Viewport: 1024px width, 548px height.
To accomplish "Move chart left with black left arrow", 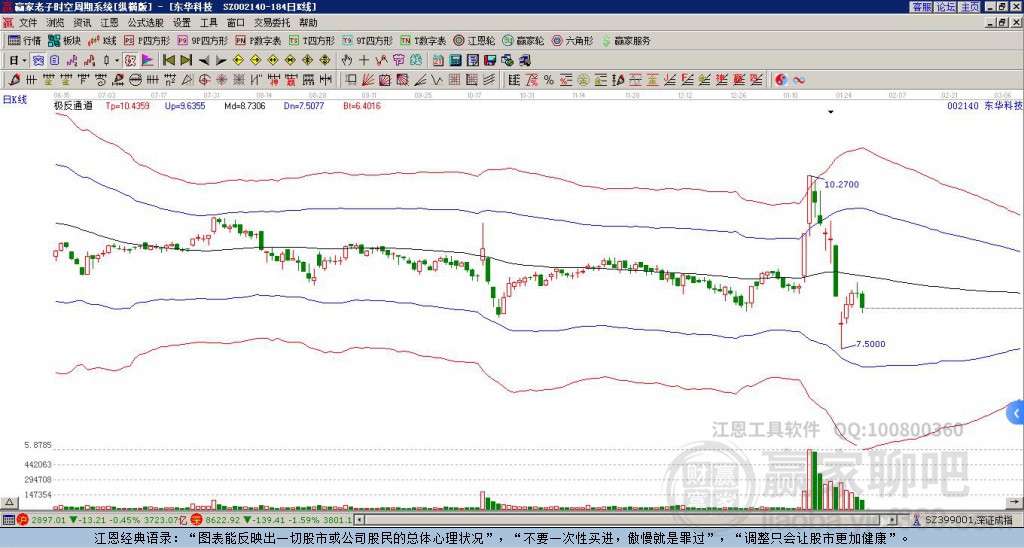I will [x=203, y=61].
